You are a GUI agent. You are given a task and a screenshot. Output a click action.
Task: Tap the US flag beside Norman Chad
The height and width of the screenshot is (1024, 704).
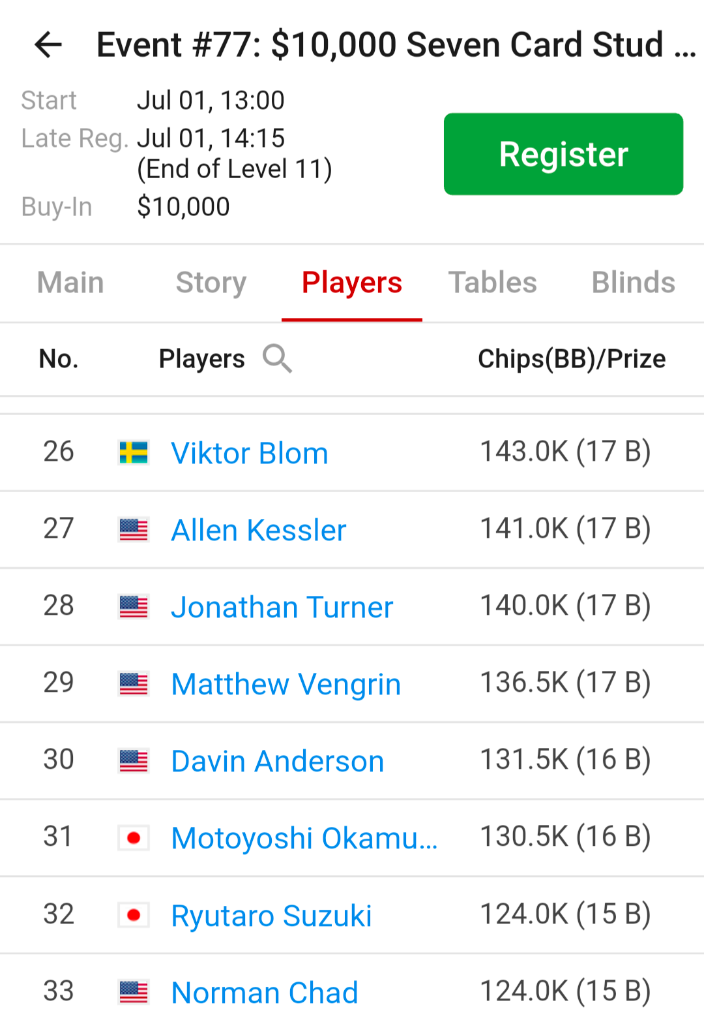coord(133,992)
